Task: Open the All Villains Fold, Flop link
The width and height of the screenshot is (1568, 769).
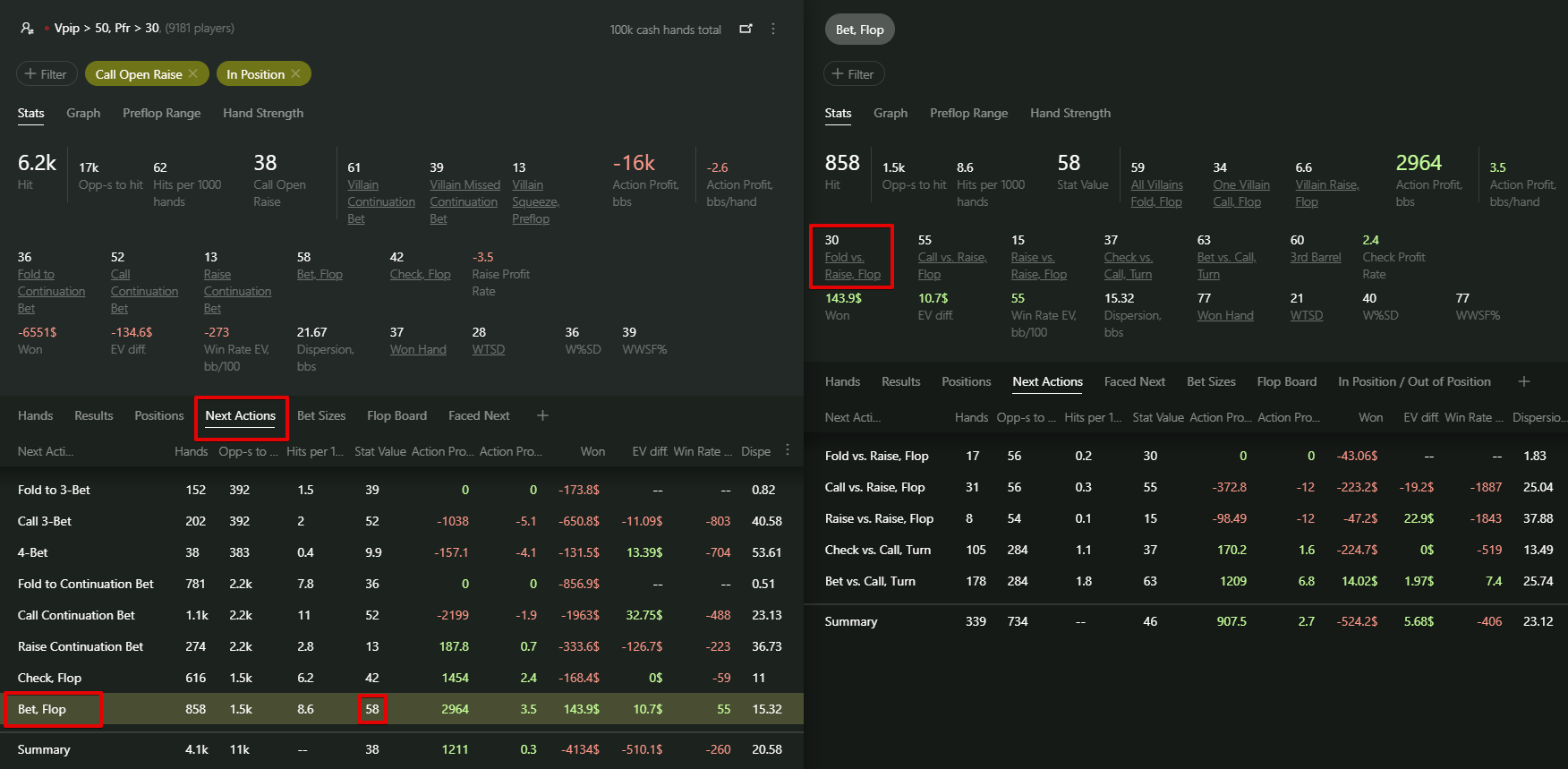Action: pyautogui.click(x=1156, y=193)
